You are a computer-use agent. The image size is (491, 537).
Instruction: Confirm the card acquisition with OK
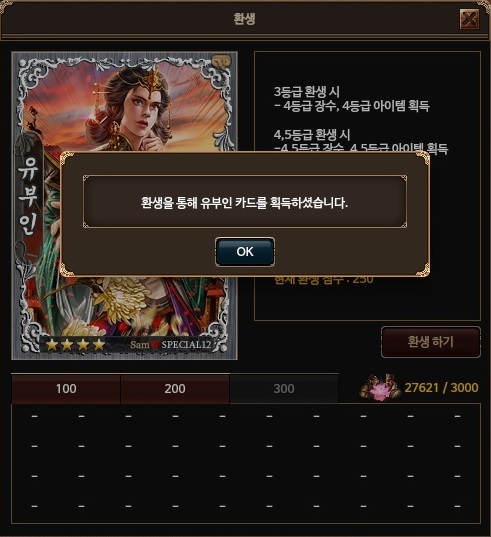245,252
